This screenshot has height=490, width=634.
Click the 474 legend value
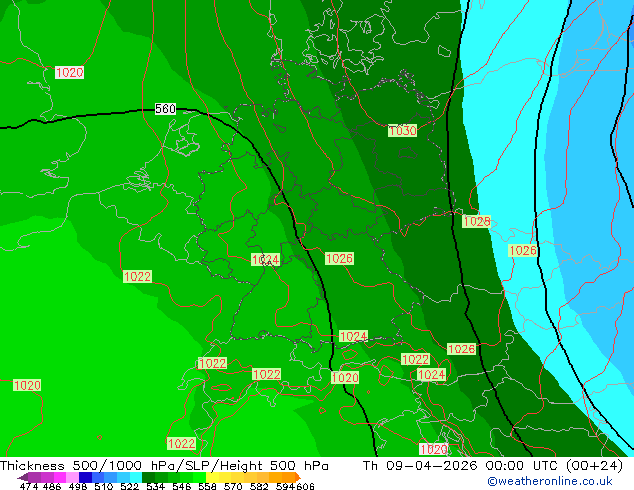(x=28, y=486)
